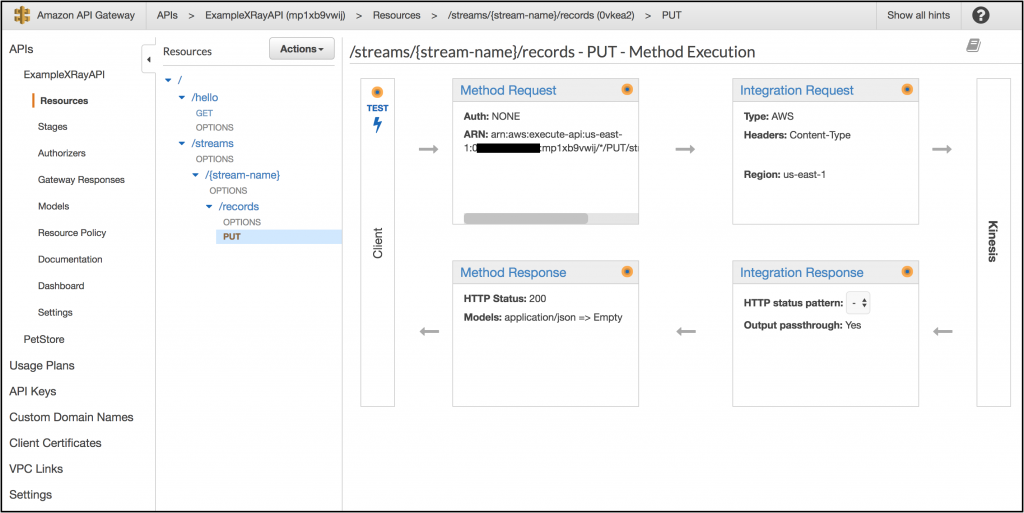Open Documentation in the sidebar
The image size is (1024, 513).
[x=70, y=259]
